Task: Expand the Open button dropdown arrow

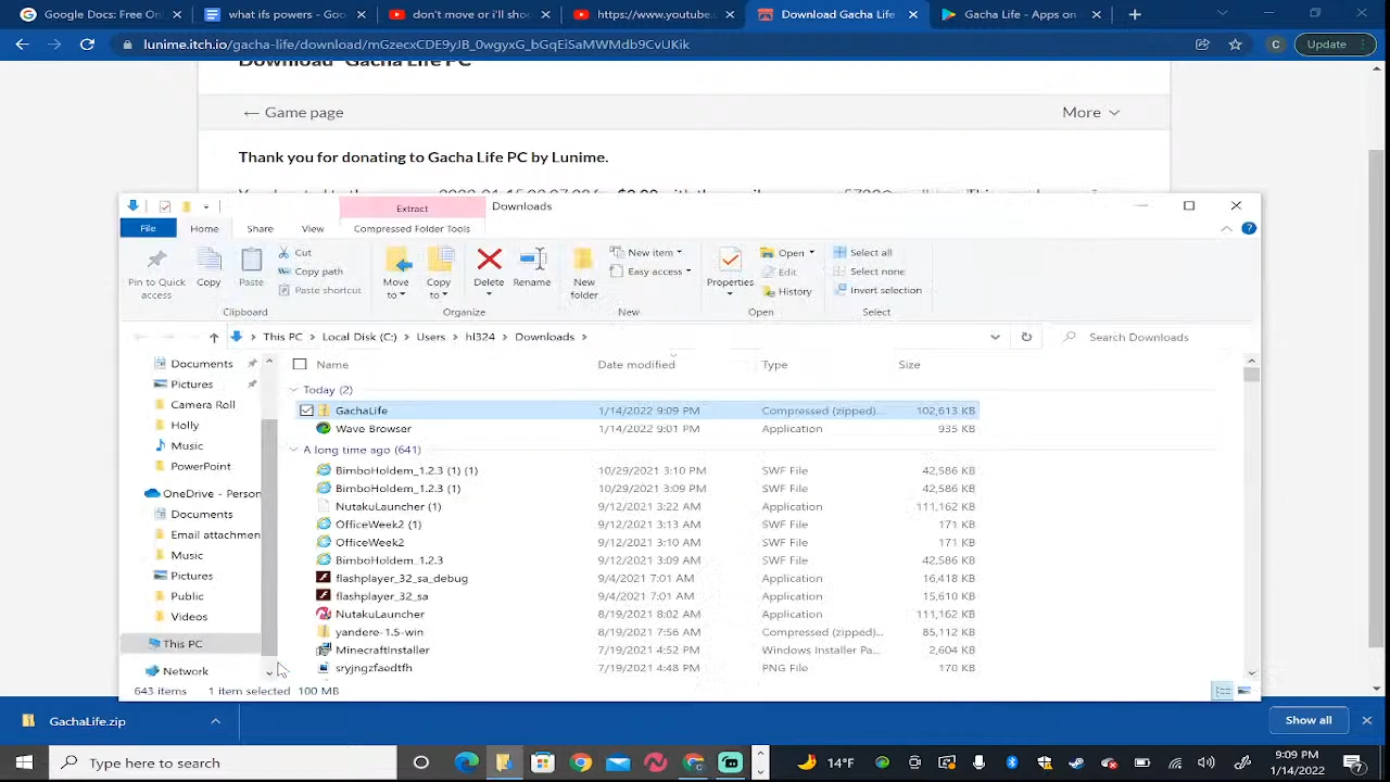Action: pyautogui.click(x=812, y=253)
